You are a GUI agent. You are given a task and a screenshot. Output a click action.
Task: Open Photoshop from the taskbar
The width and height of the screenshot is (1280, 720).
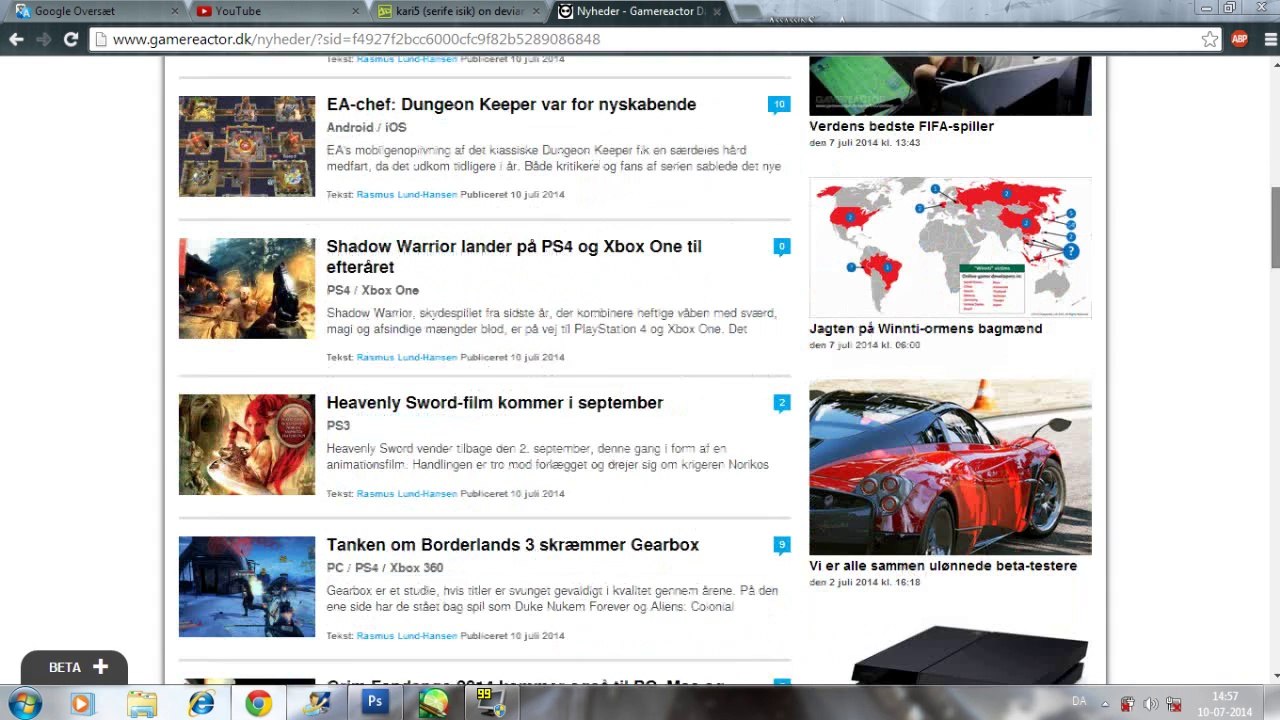pos(375,702)
